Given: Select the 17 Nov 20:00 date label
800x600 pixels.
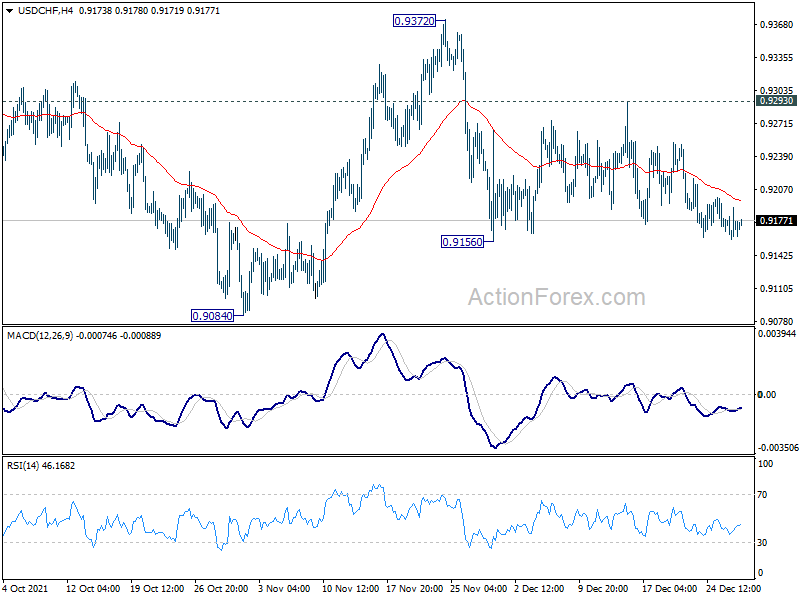Looking at the screenshot, I should pyautogui.click(x=415, y=588).
